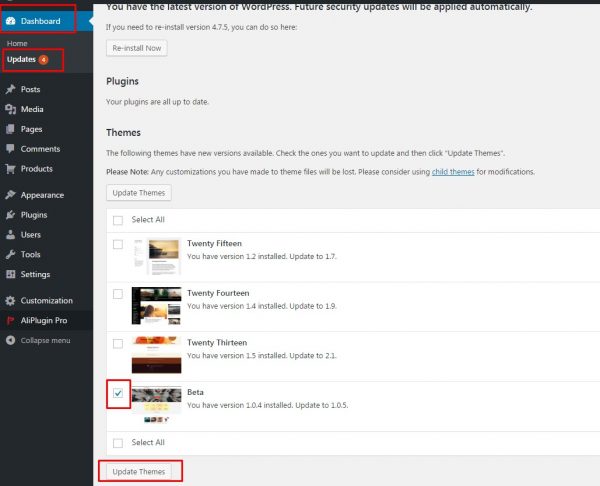Click the "Update to 2.1" version text
Viewport: 600px width, 486px height.
click(x=313, y=356)
